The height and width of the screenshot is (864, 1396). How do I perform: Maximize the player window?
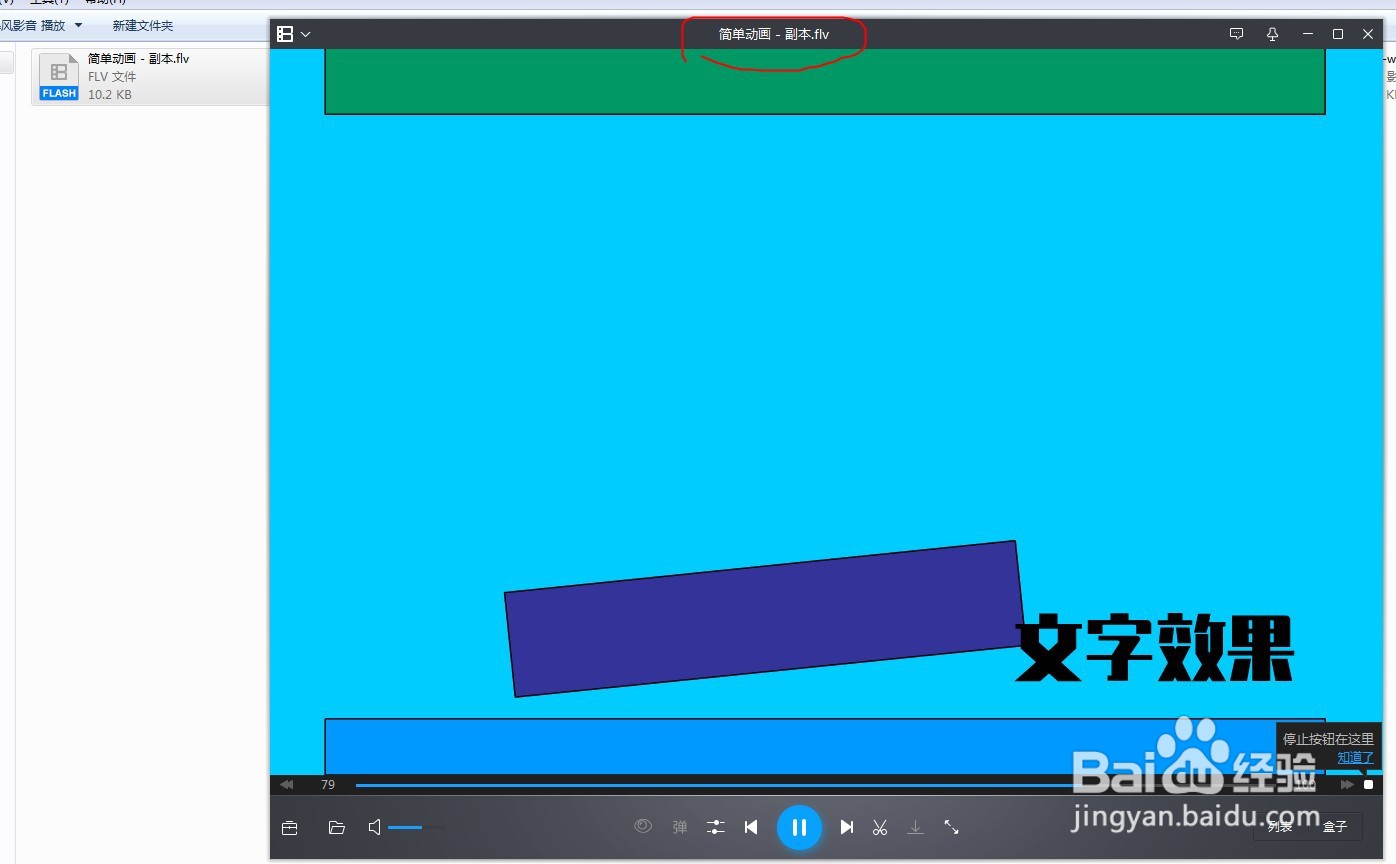(x=1338, y=34)
